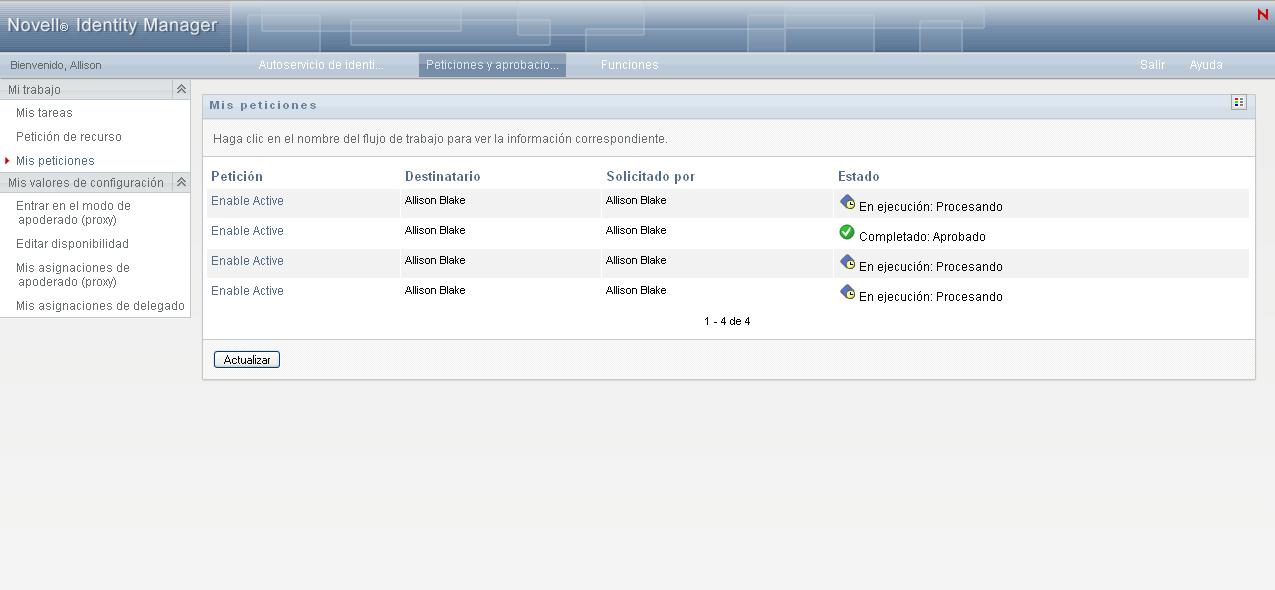Click the processing status icon in the first row
The height and width of the screenshot is (590, 1275).
point(847,202)
